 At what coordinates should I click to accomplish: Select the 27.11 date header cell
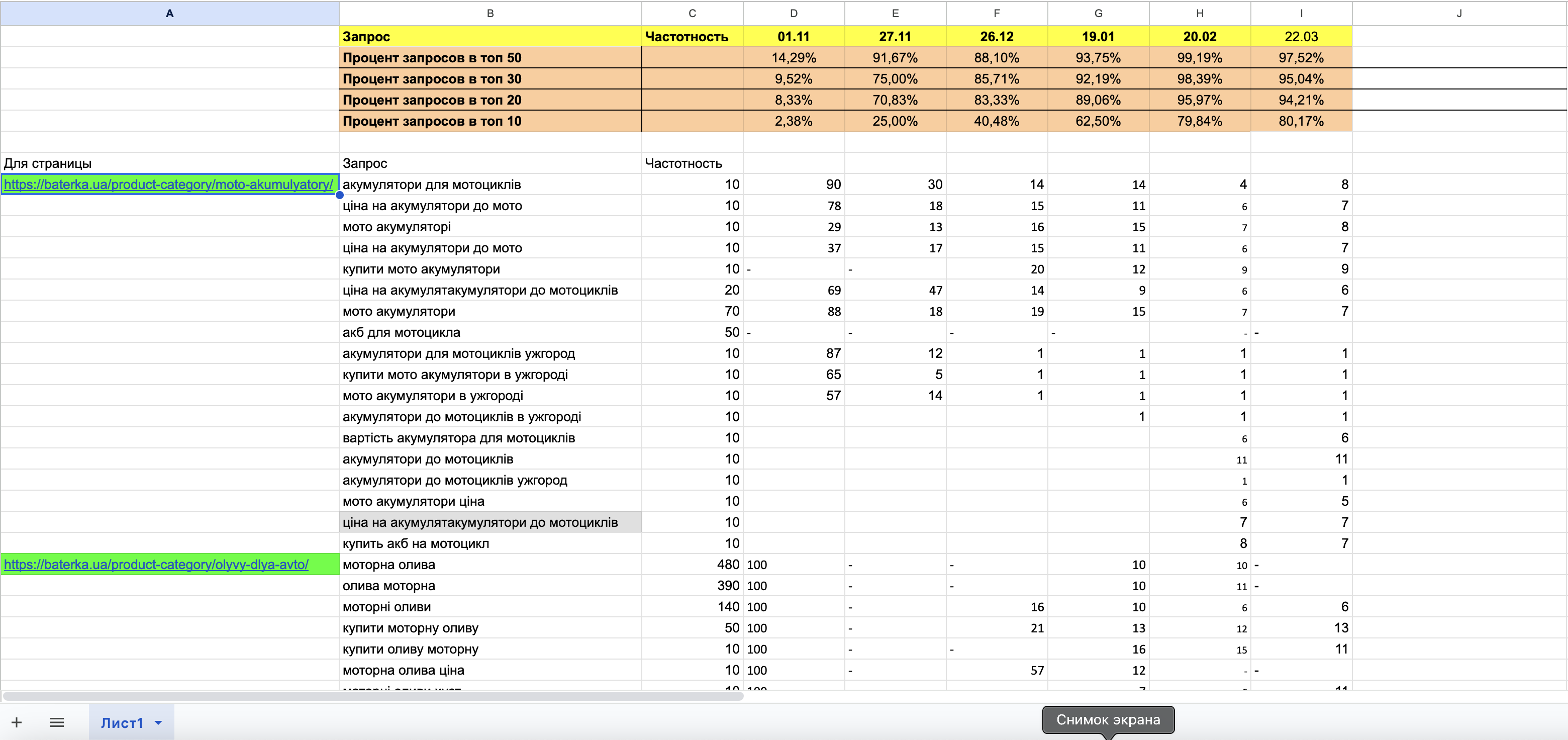[896, 37]
